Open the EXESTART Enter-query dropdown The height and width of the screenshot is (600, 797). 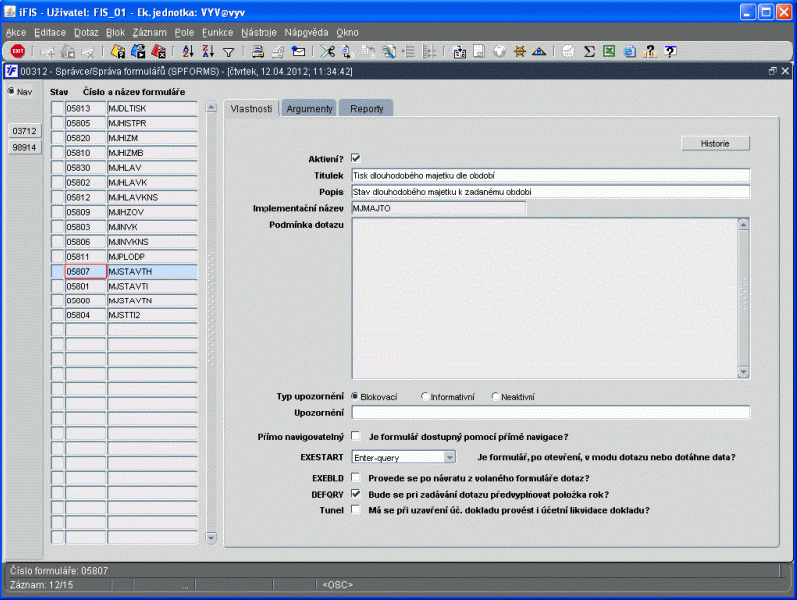(449, 457)
